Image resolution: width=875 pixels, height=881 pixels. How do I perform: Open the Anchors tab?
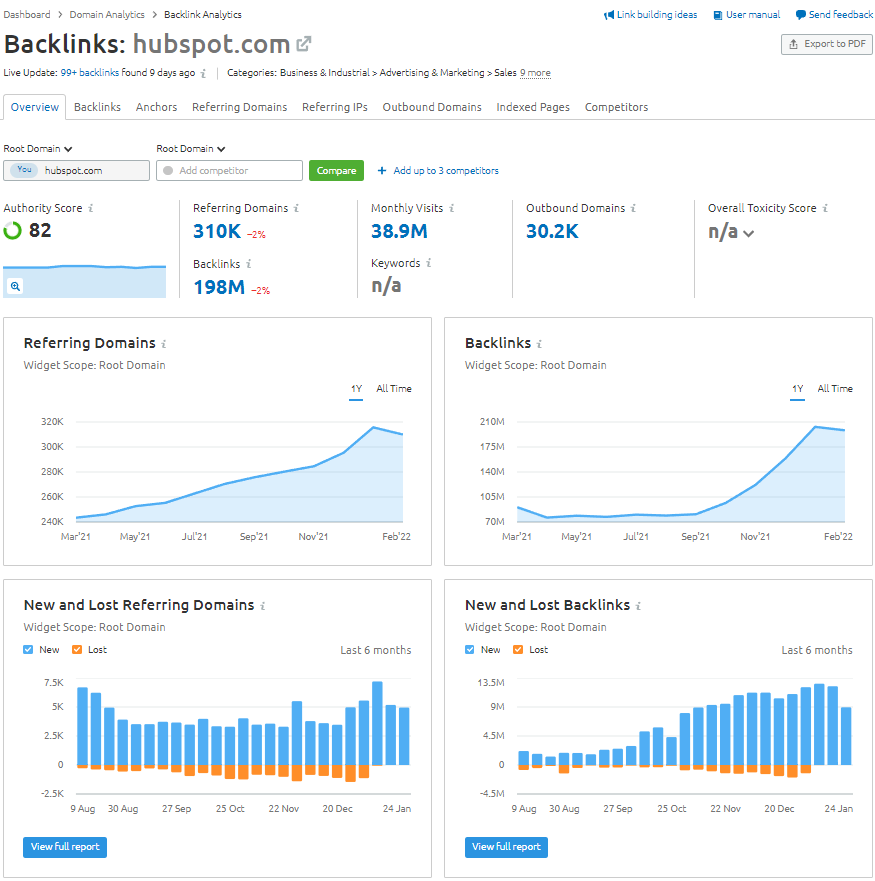(156, 107)
